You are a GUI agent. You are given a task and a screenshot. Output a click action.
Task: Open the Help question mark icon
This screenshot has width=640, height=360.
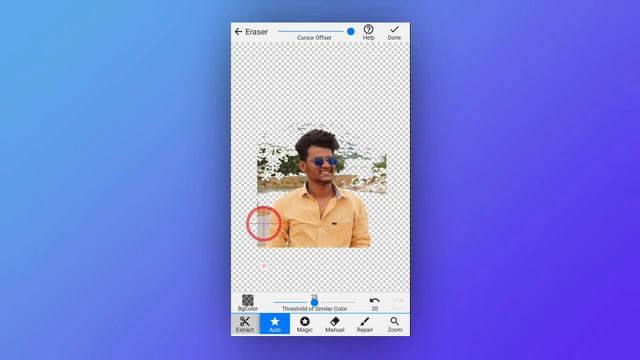(369, 29)
